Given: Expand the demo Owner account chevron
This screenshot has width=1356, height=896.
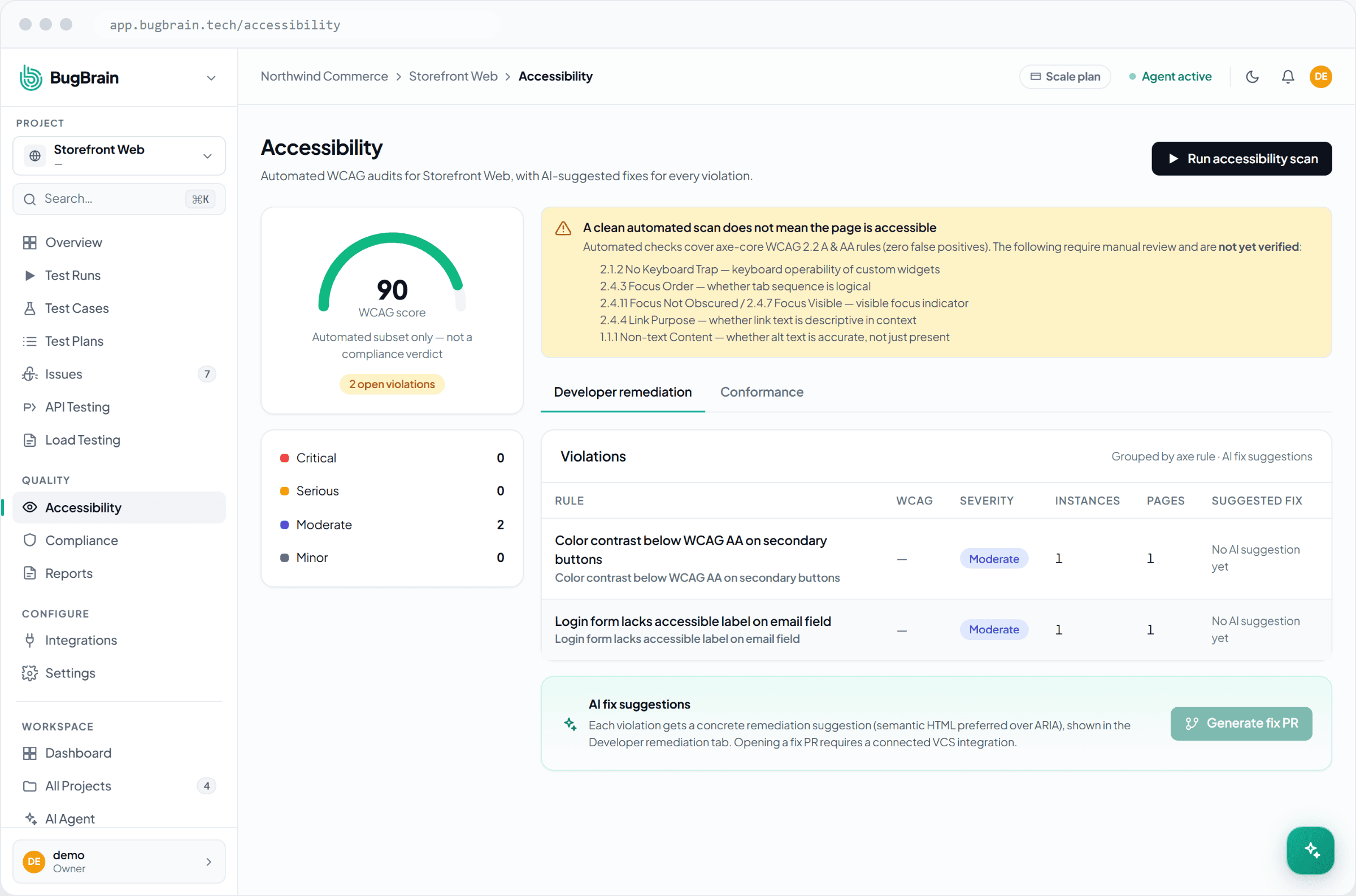Looking at the screenshot, I should [x=208, y=862].
